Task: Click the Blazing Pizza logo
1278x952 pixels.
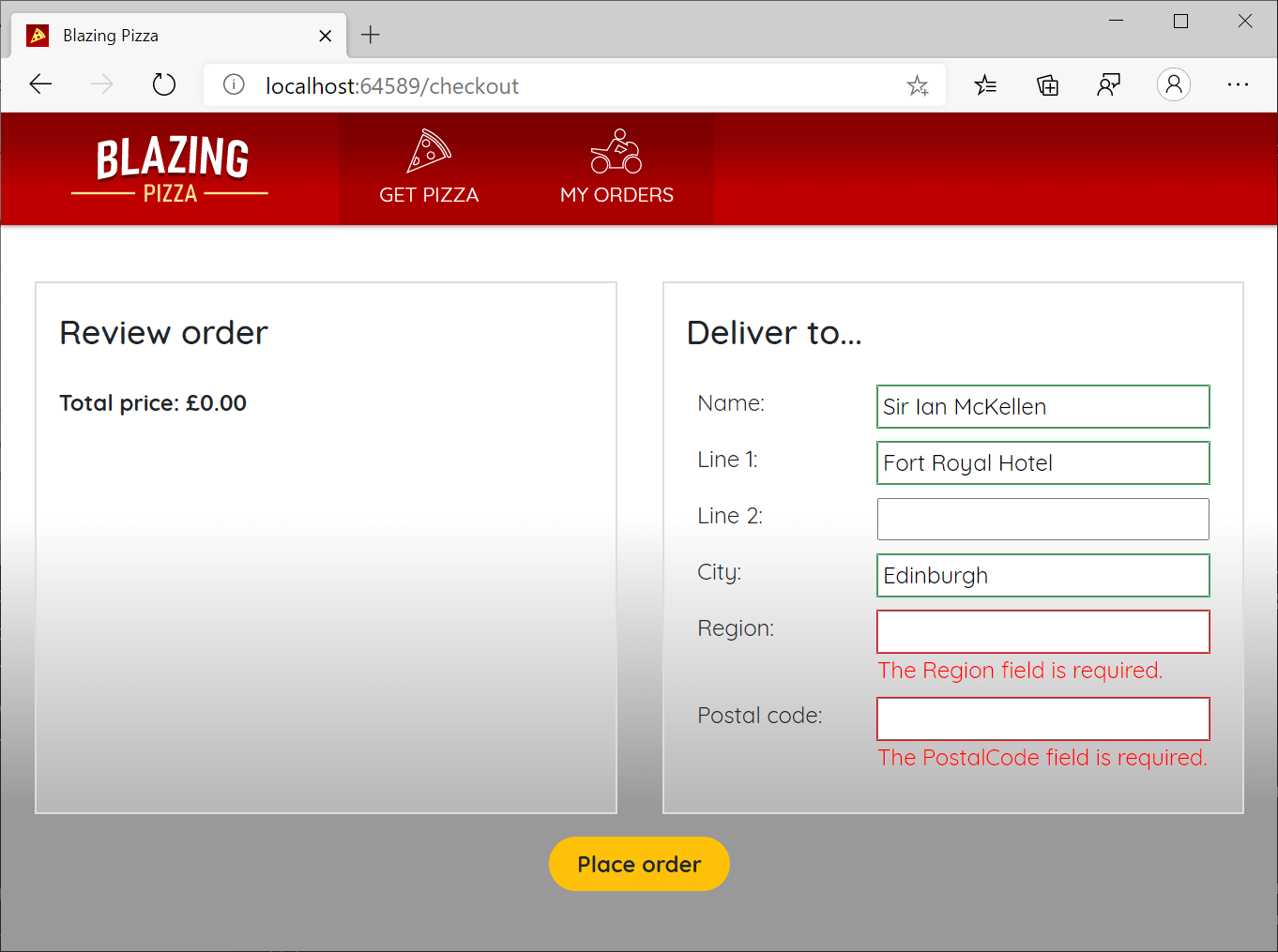Action: (x=170, y=170)
